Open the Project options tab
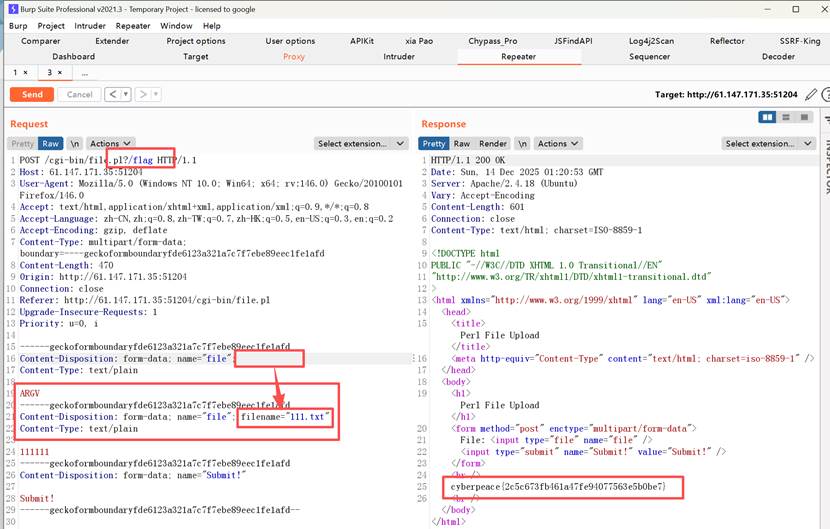Image resolution: width=830 pixels, height=529 pixels. 196,41
